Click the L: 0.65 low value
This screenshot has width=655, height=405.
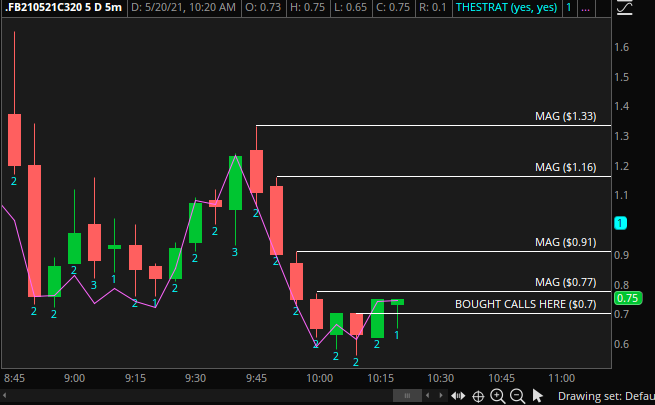[x=350, y=8]
